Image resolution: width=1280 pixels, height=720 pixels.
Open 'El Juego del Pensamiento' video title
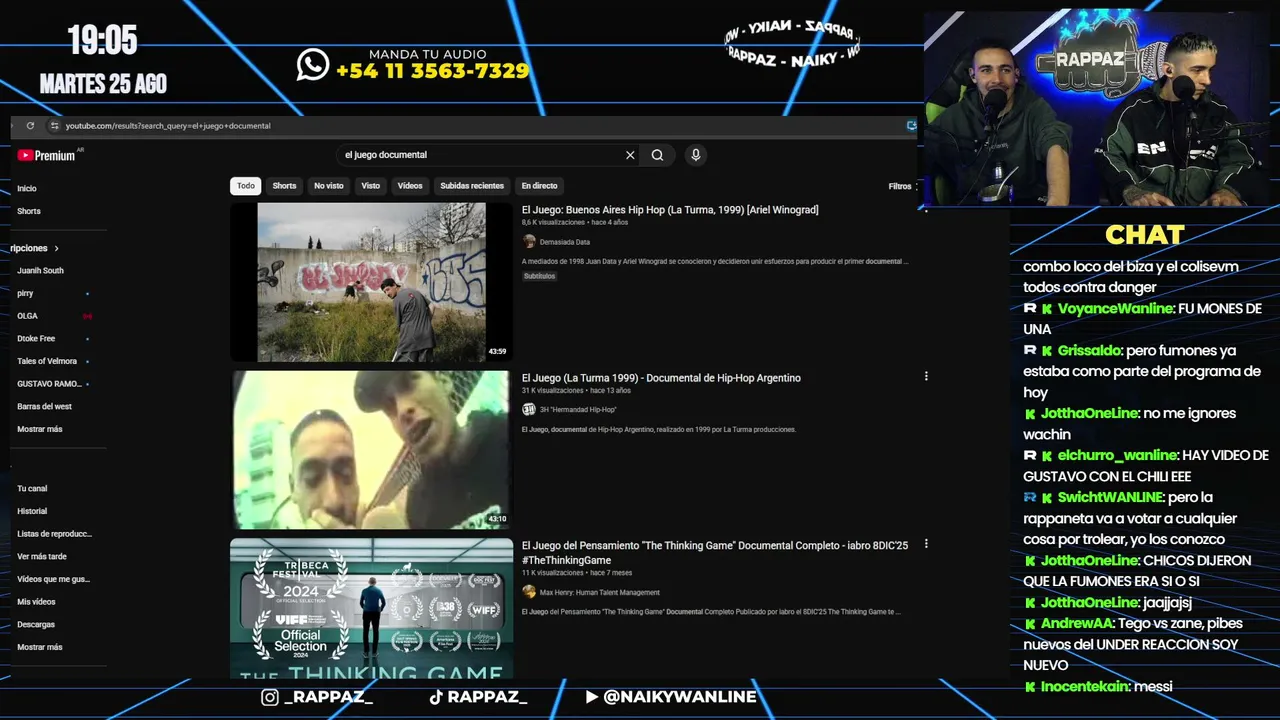point(715,552)
